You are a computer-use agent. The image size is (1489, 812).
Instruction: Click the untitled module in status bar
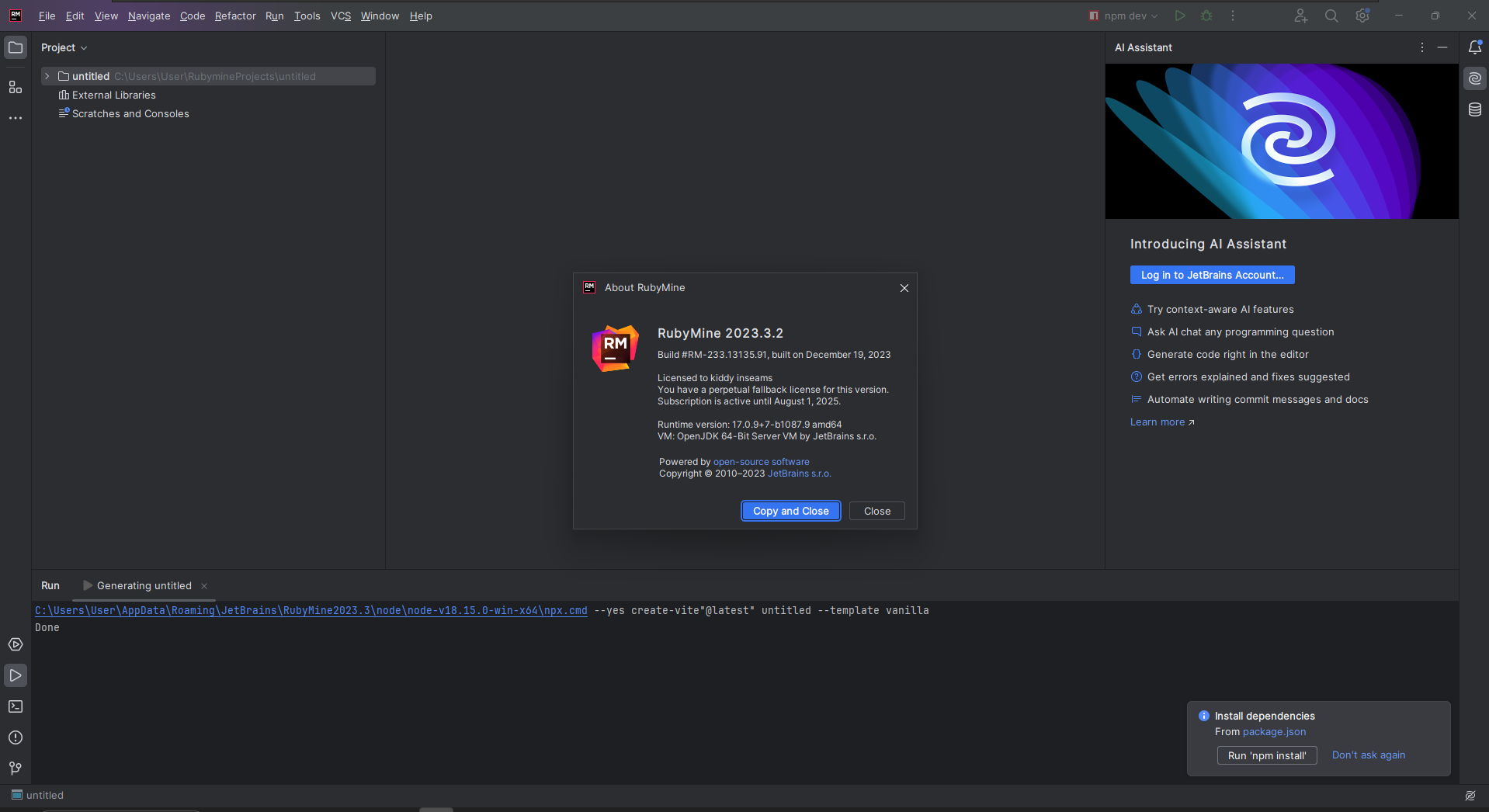(37, 796)
